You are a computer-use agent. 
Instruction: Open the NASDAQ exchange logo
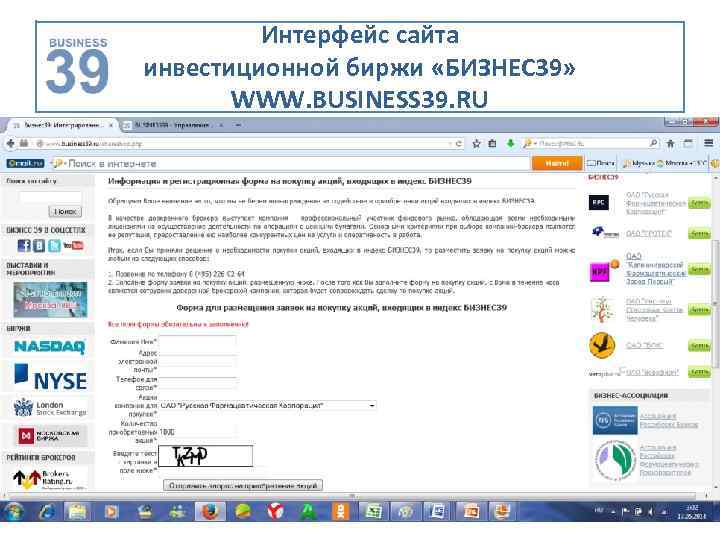click(50, 346)
